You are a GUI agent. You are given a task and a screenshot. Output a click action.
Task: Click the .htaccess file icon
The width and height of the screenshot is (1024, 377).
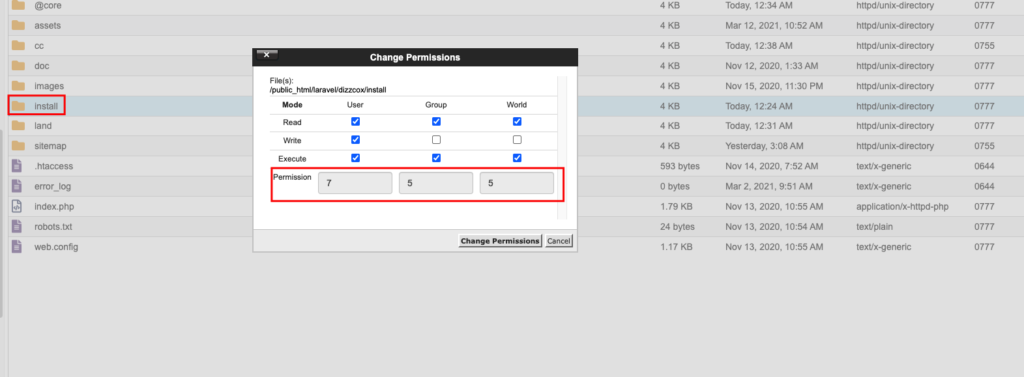click(x=17, y=166)
